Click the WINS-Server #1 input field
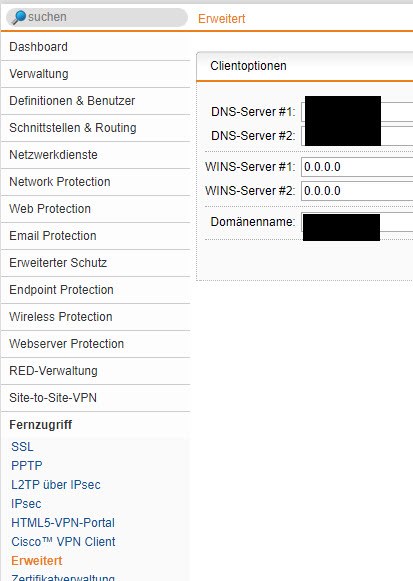413x581 pixels. (x=357, y=167)
